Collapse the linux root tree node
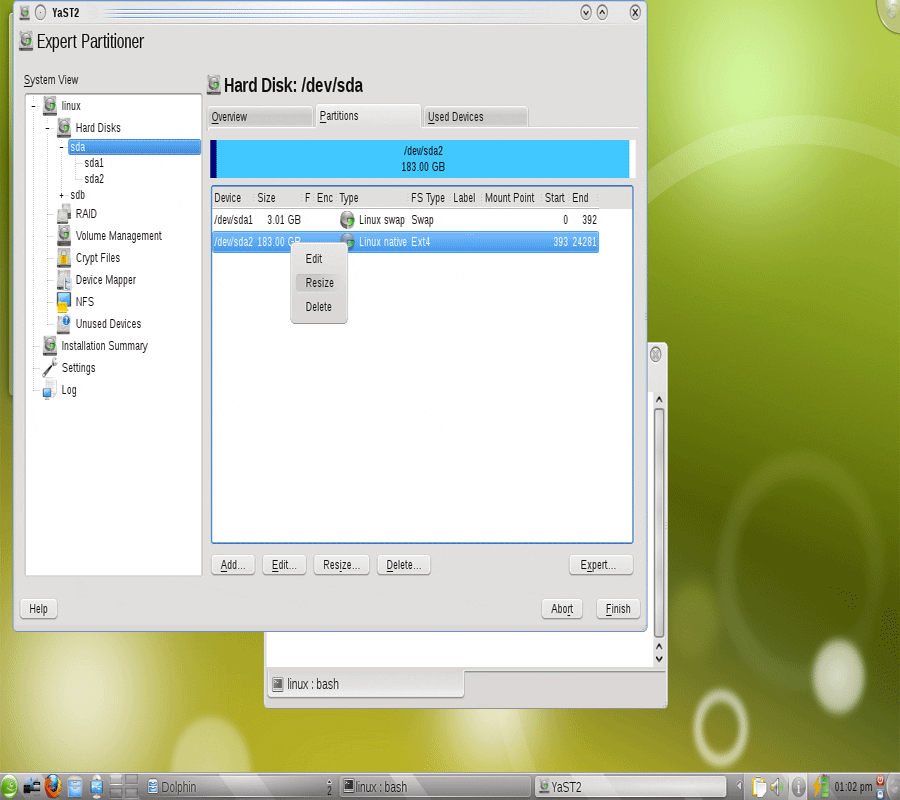Image resolution: width=900 pixels, height=800 pixels. pyautogui.click(x=33, y=106)
